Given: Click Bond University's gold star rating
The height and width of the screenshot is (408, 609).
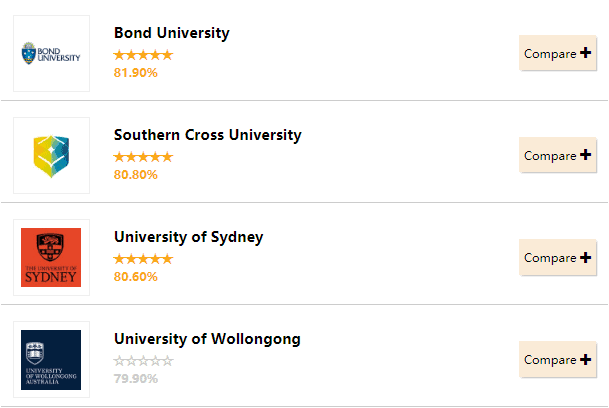Looking at the screenshot, I should (143, 55).
